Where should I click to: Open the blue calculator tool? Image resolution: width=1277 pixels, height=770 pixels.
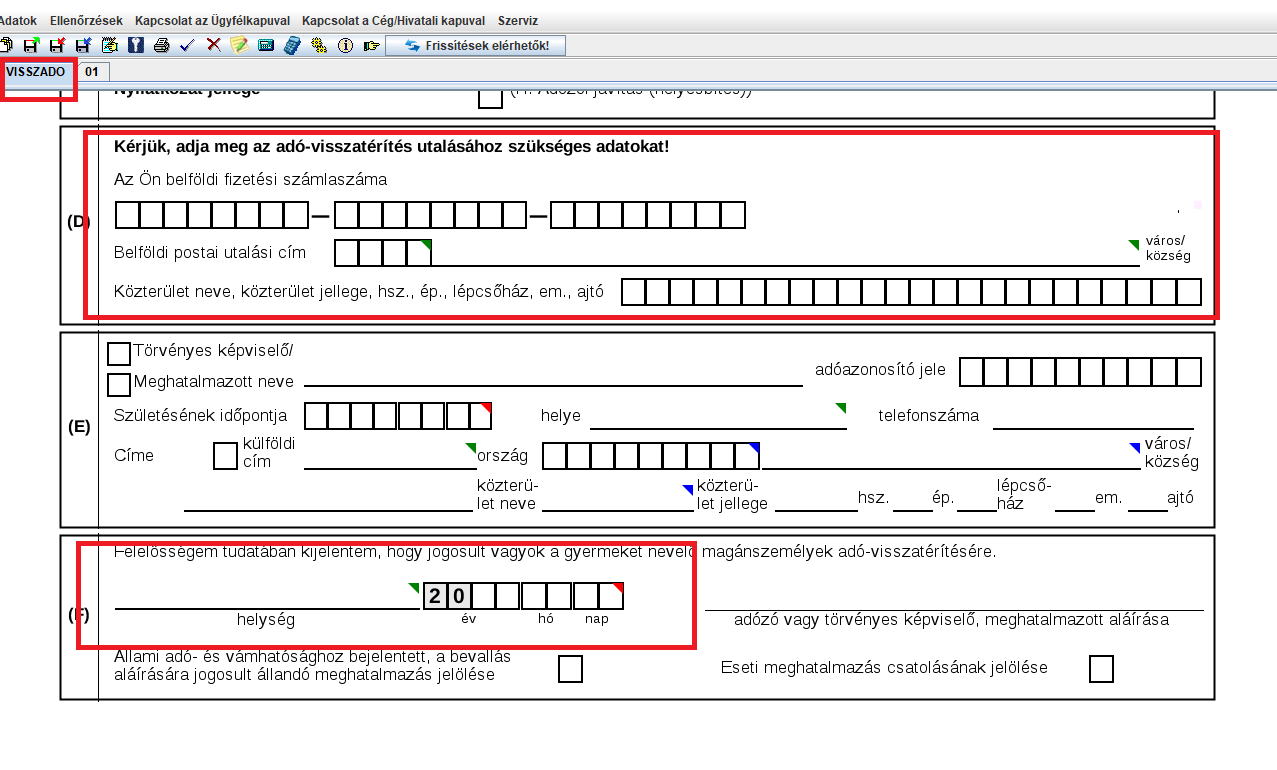292,45
